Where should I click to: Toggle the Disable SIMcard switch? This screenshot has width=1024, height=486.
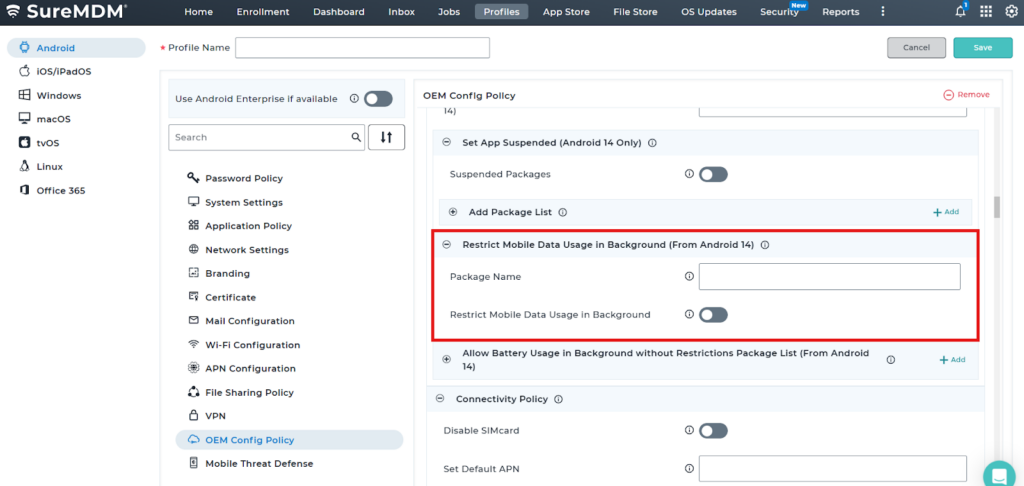(x=713, y=431)
